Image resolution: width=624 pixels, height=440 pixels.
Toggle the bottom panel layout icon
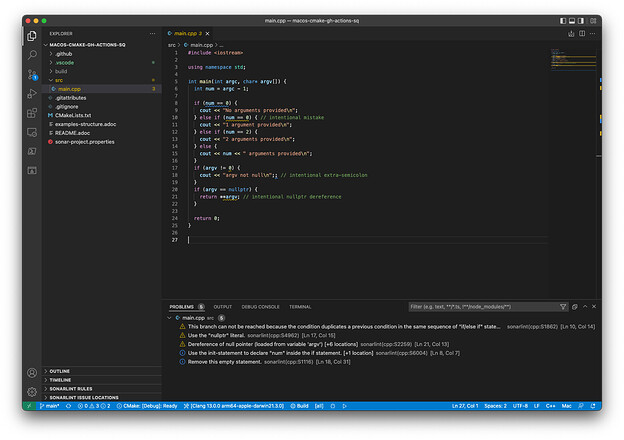572,21
